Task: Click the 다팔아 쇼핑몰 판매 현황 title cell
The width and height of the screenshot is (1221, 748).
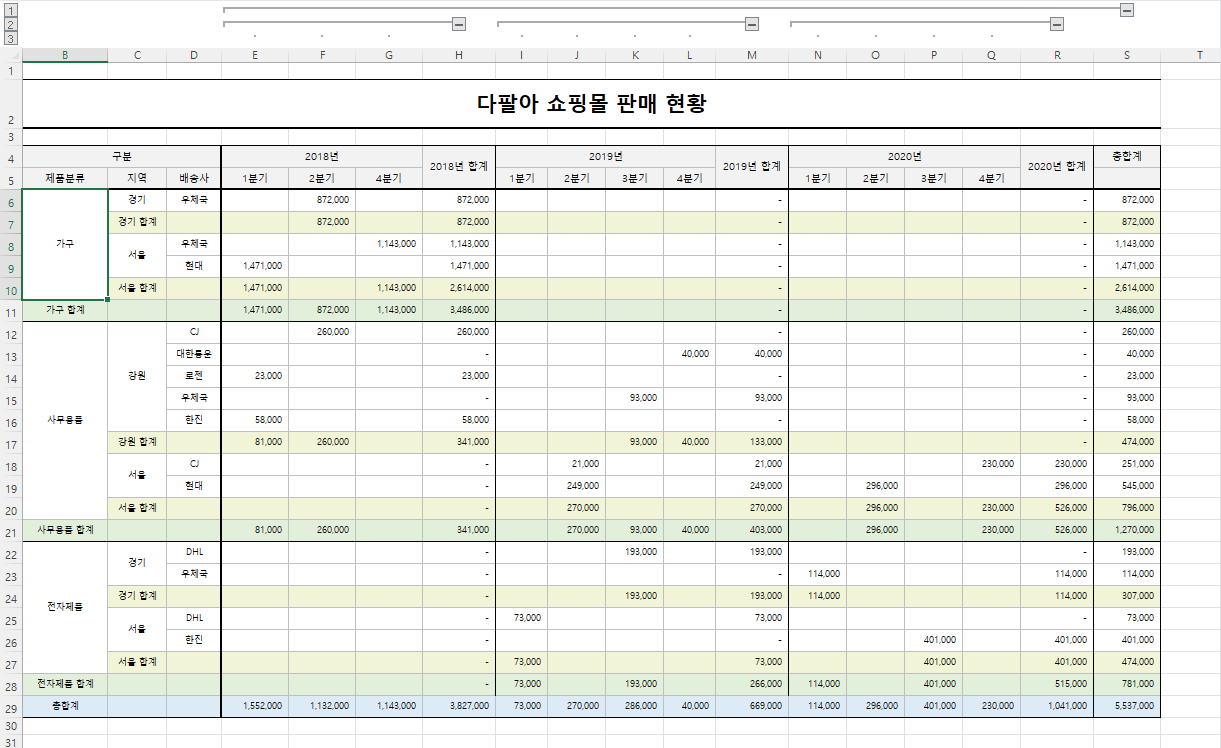Action: 591,104
